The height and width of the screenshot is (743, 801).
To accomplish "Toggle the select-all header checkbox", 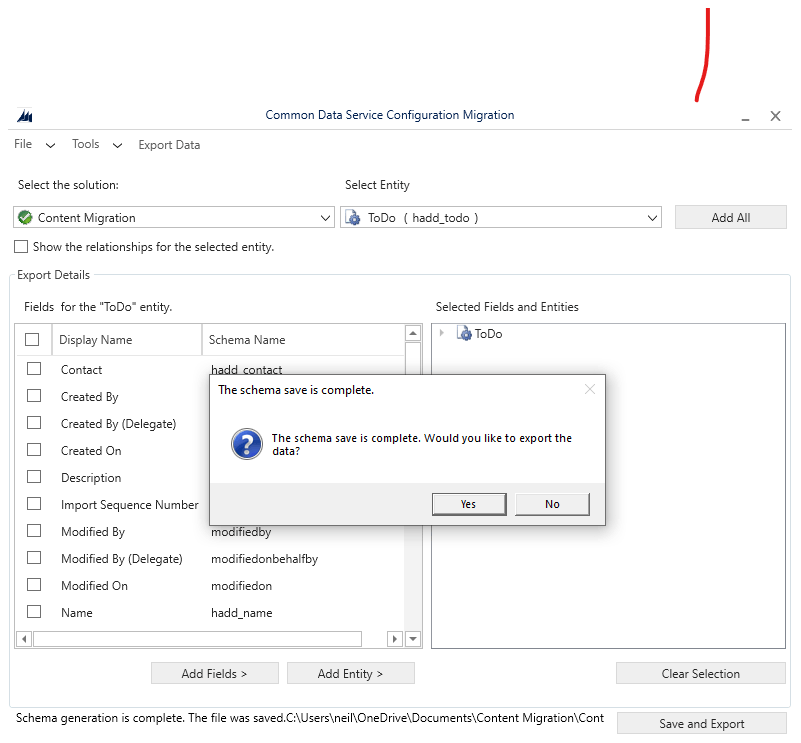I will click(32, 339).
